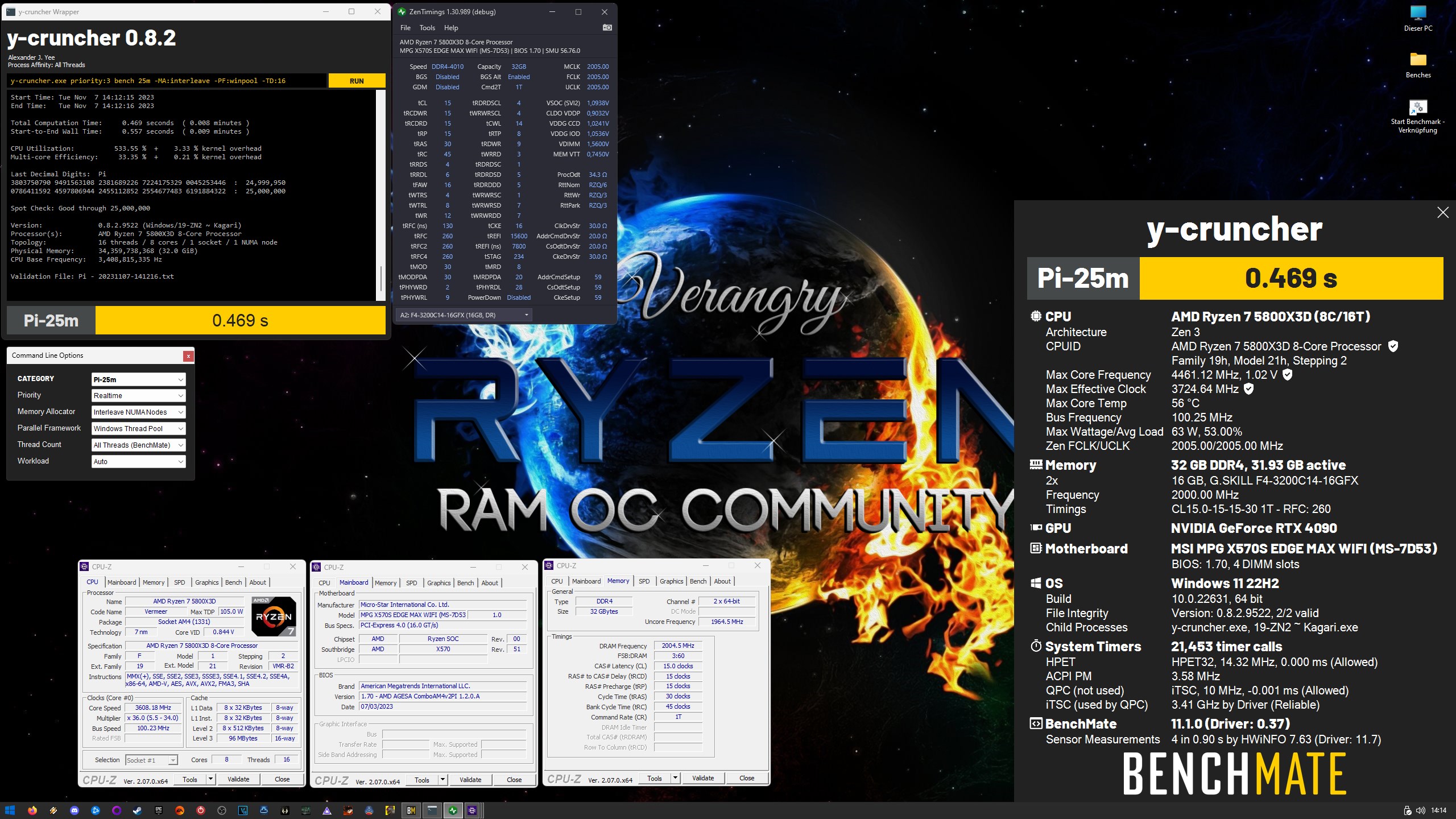This screenshot has width=1456, height=819.
Task: Click Close in CPU-Z Mainboard window
Action: pos(514,780)
